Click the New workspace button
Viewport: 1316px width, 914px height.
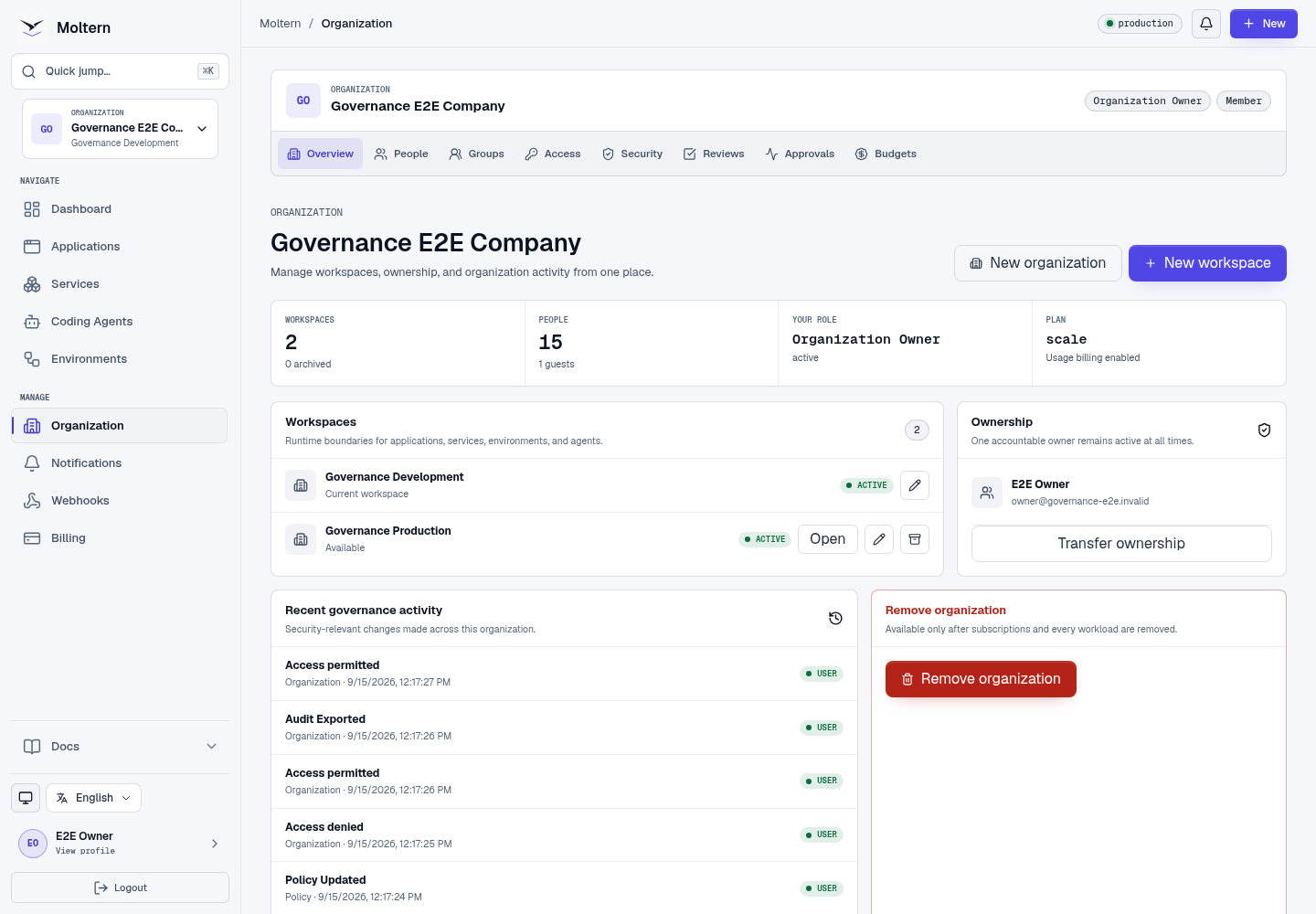[1207, 263]
